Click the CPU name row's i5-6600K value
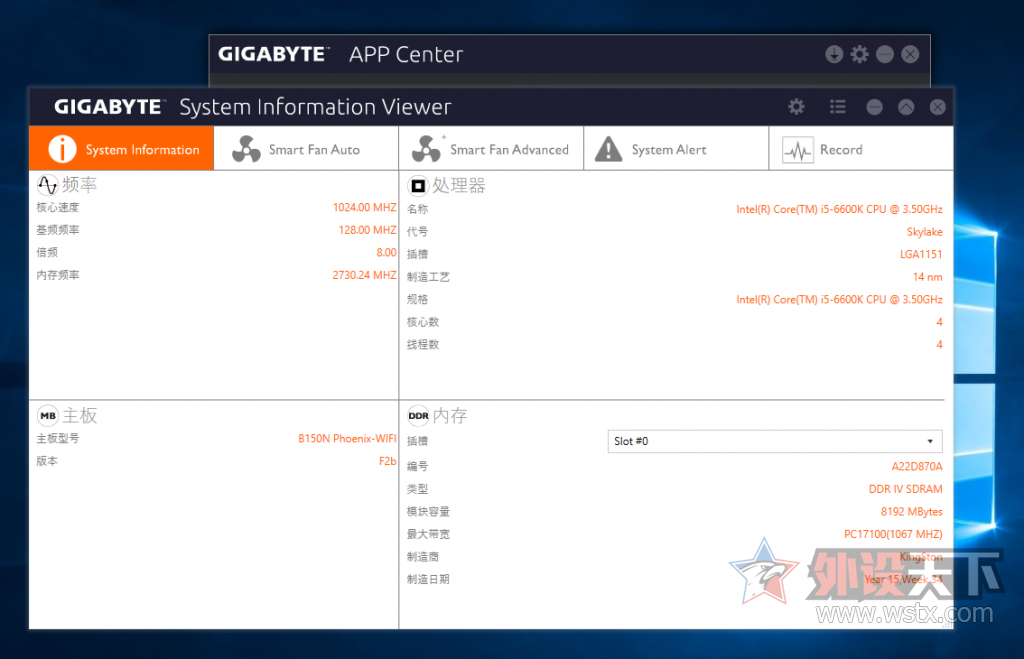 tap(839, 209)
